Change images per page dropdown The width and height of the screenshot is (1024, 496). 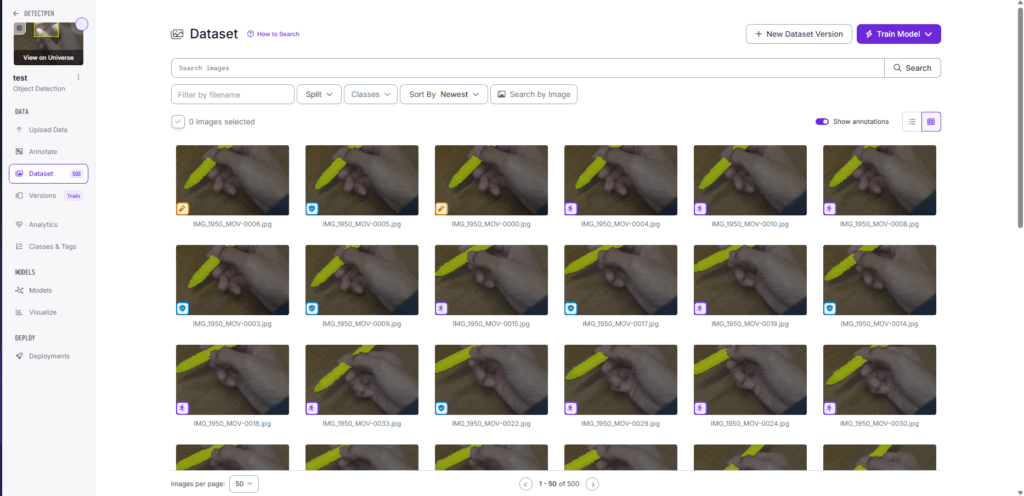coord(243,484)
